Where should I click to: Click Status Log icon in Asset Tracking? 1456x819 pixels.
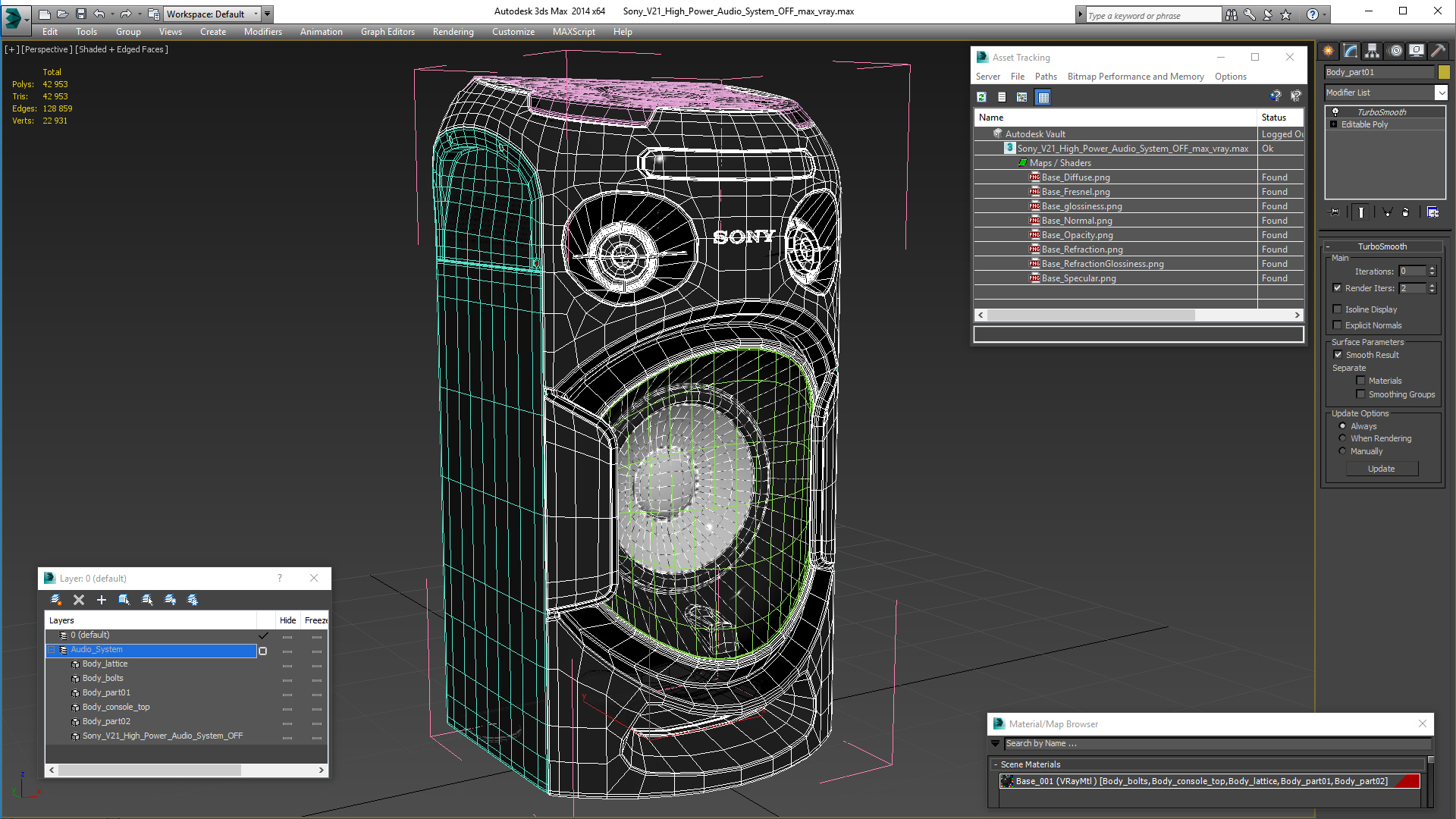coord(1002,97)
